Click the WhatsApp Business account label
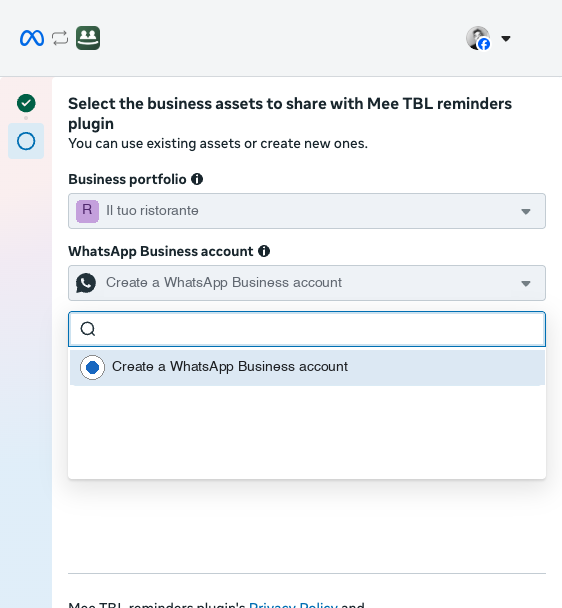 coord(161,251)
